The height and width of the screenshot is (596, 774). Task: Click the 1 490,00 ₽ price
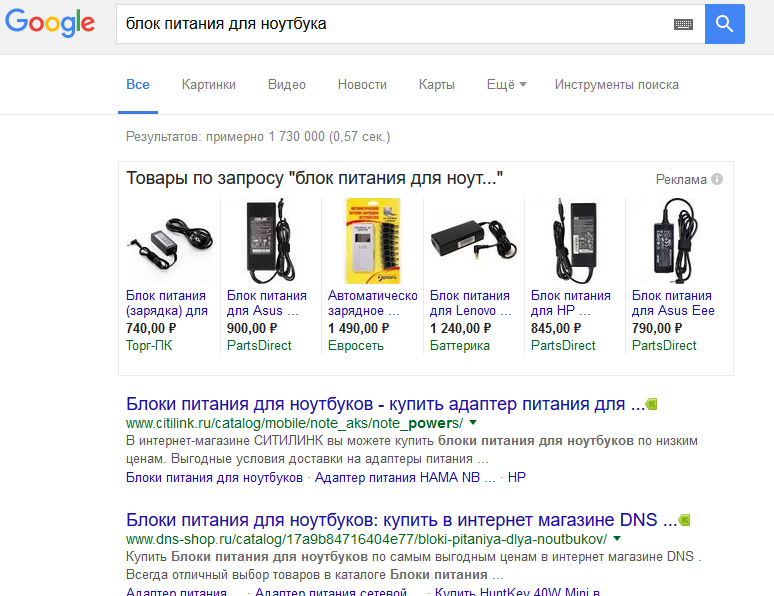coord(358,328)
